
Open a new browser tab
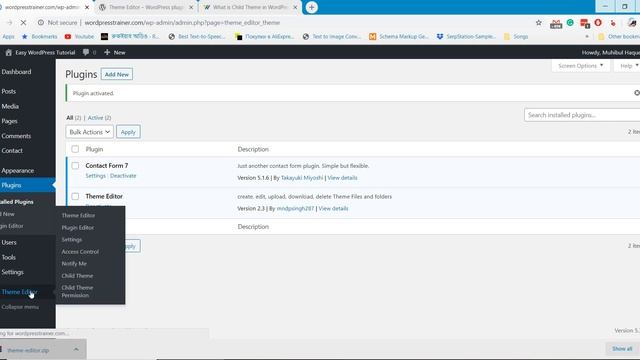[311, 7]
